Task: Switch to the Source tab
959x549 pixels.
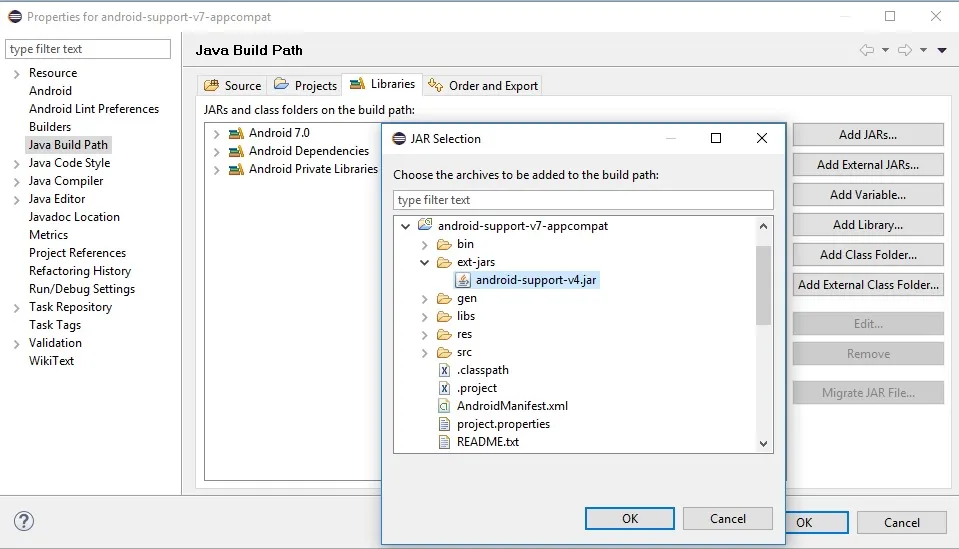Action: 232,86
